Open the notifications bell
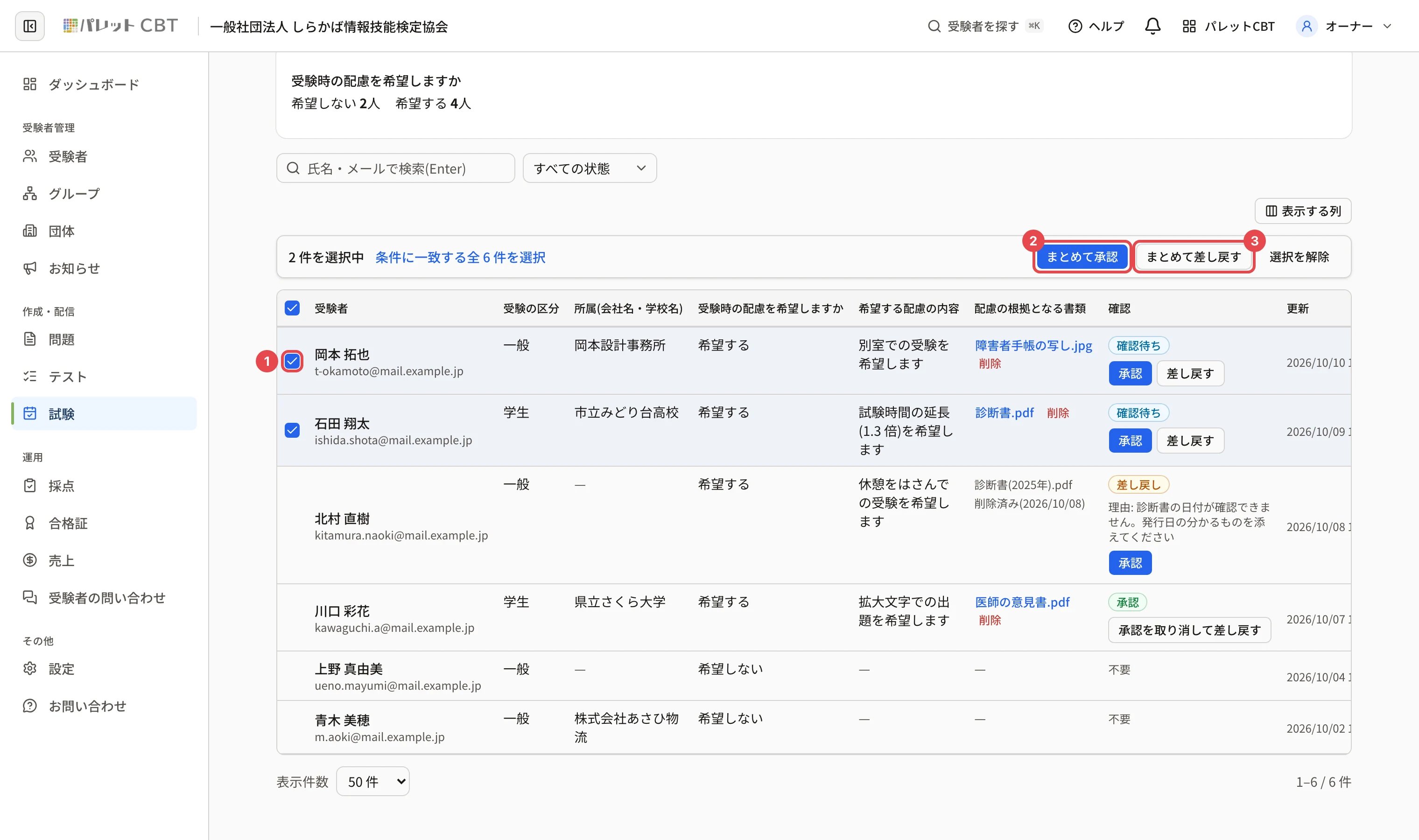The image size is (1419, 840). point(1152,26)
